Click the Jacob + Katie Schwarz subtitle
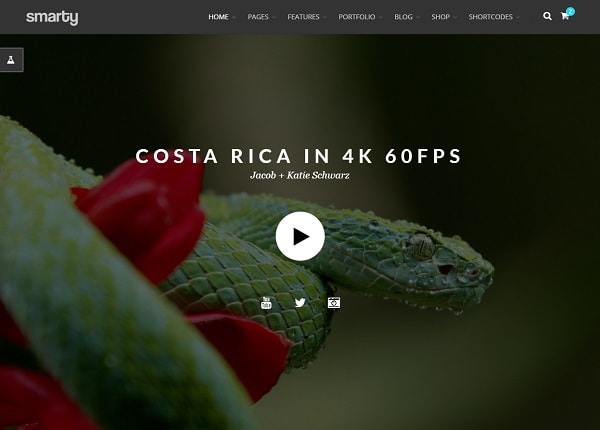Image resolution: width=600 pixels, height=430 pixels. pyautogui.click(x=300, y=175)
